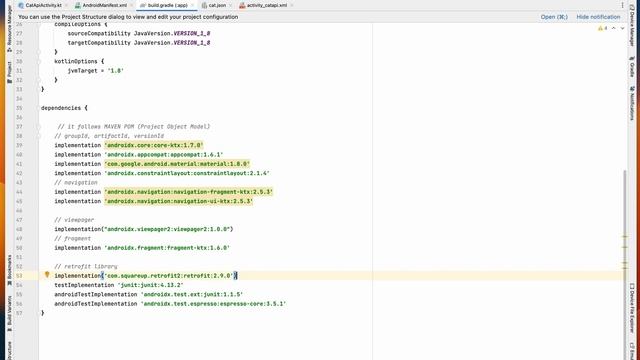
Task: Select the build.gradle (:app) tab
Action: [x=167, y=5]
